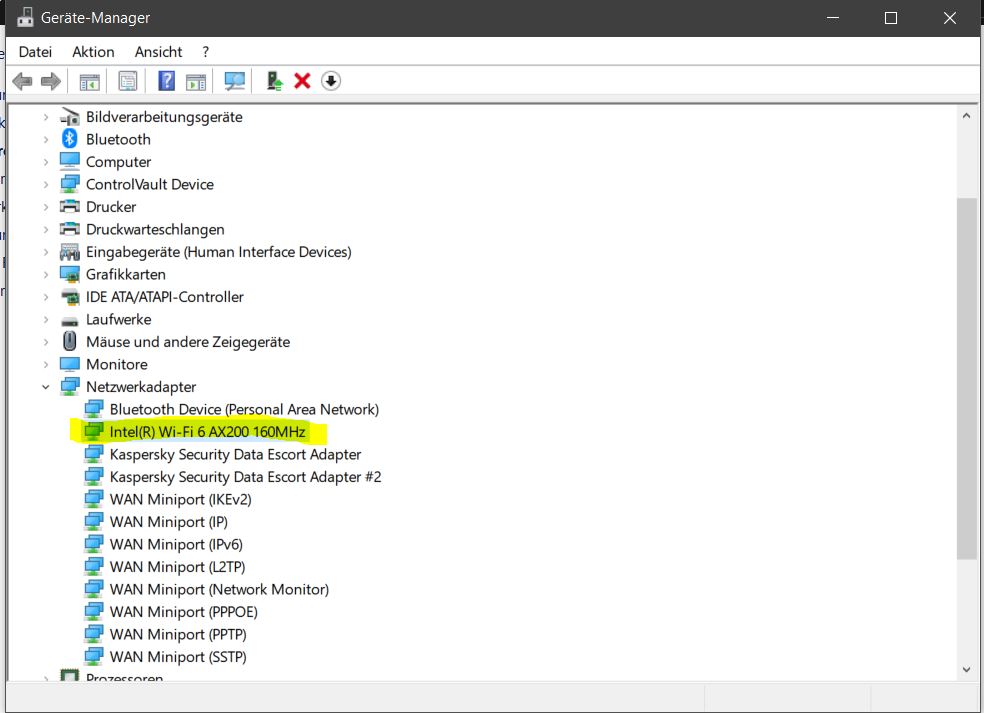Toggle the action pane toolbar icon
This screenshot has height=713, width=984.
(196, 82)
